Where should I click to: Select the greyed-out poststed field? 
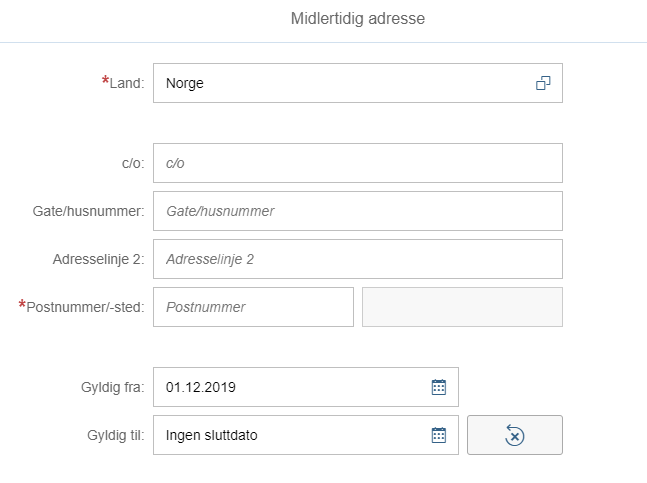(462, 307)
